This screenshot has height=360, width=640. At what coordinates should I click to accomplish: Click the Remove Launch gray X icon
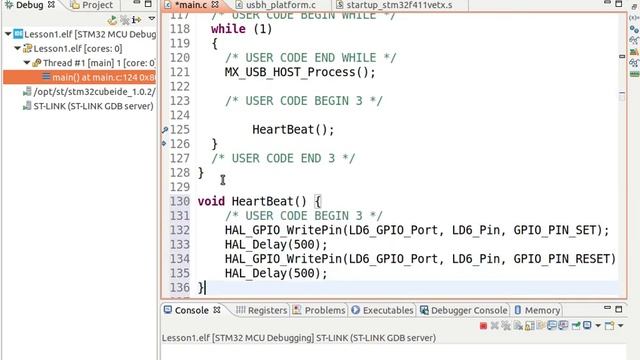[495, 326]
